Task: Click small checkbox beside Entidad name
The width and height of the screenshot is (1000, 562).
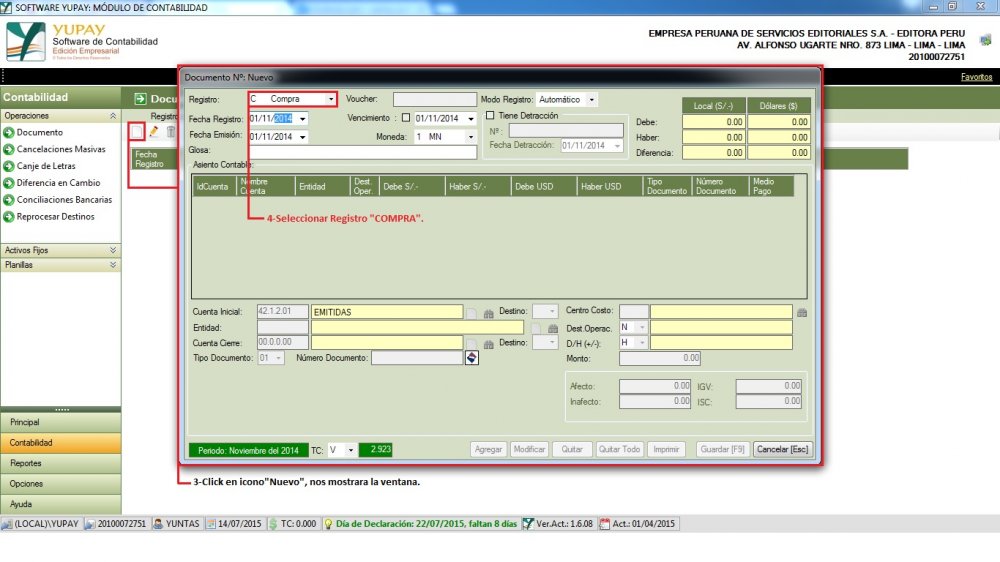Action: pos(536,329)
